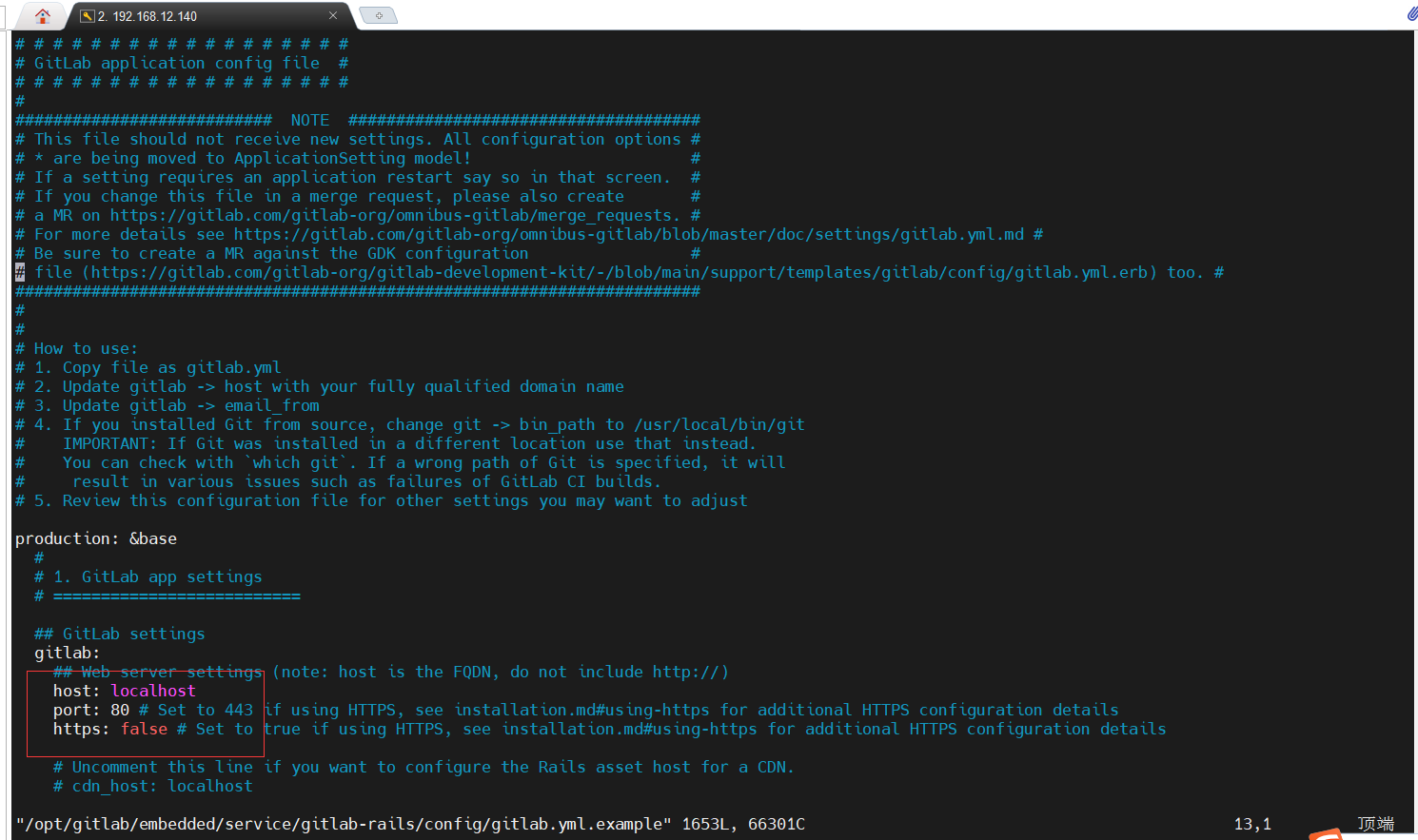Viewport: 1418px width, 840px height.
Task: Add a new tab with the plus button
Action: [379, 15]
